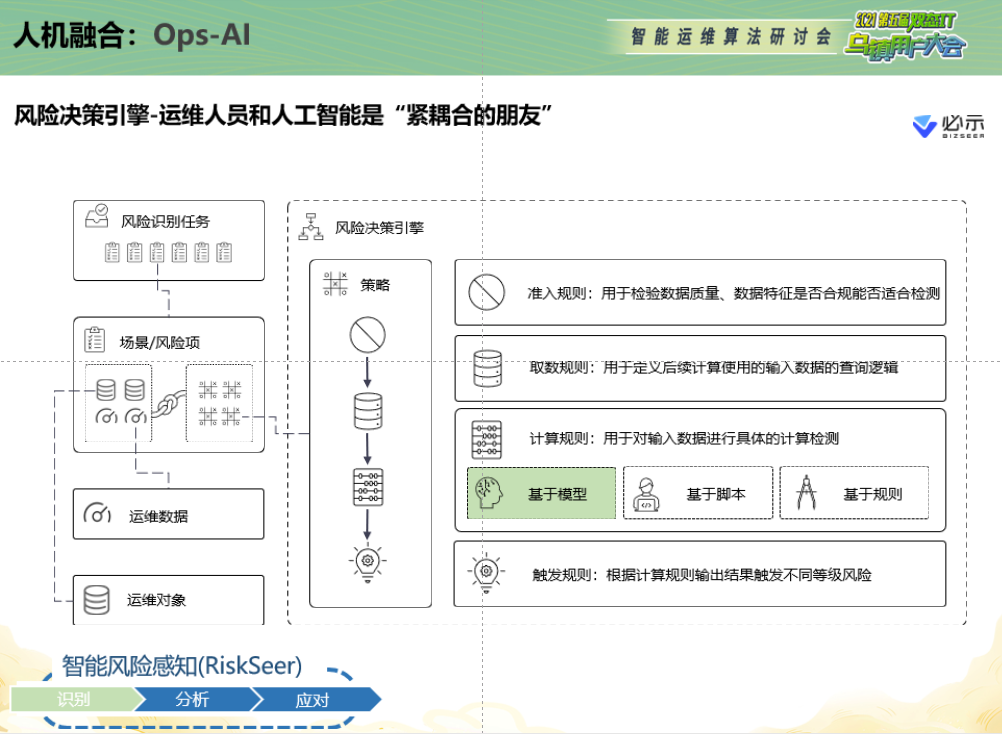This screenshot has width=1002, height=734.
Task: Click the lightbulb icon in the 策略 flow column
Action: 367,562
